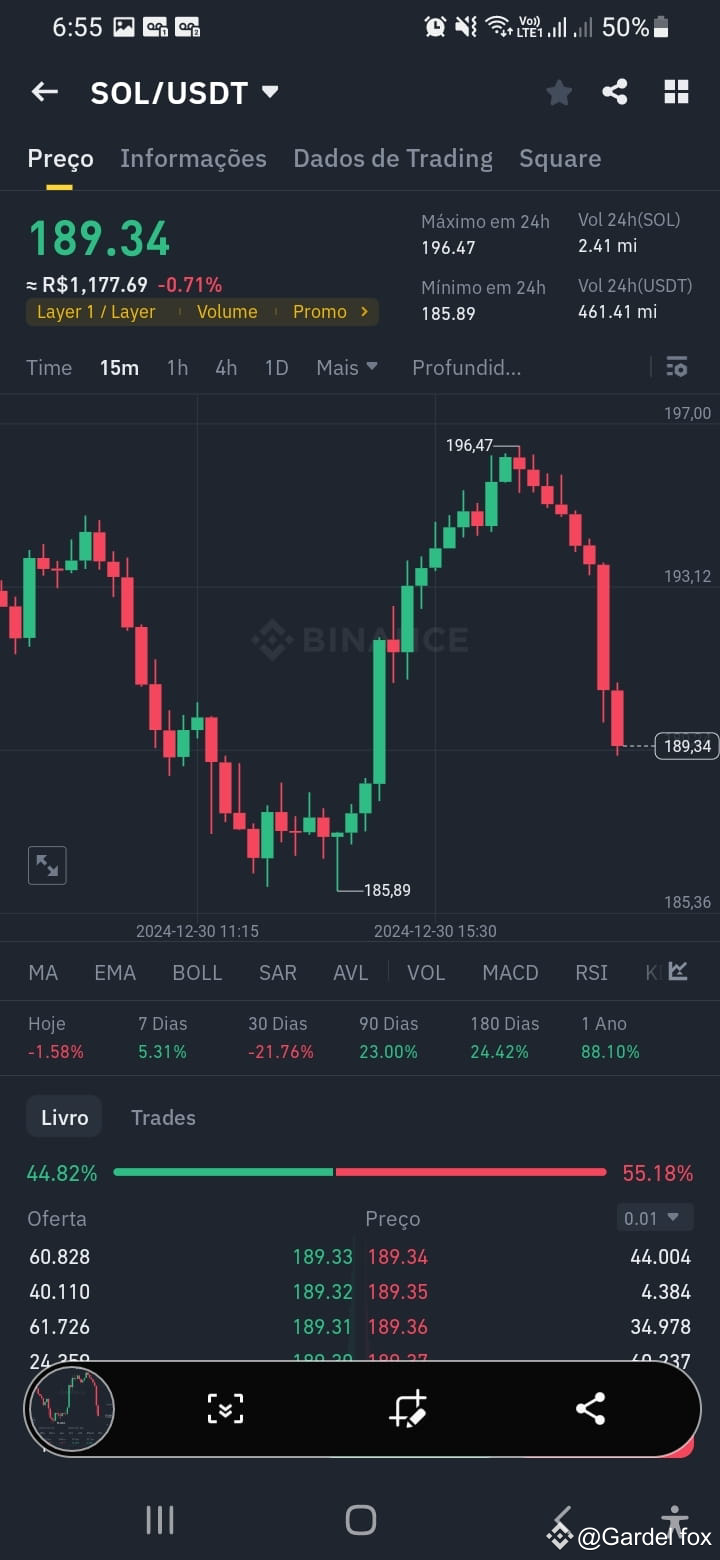Expand the Mais timeframe dropdown
This screenshot has width=720, height=1560.
tap(347, 368)
